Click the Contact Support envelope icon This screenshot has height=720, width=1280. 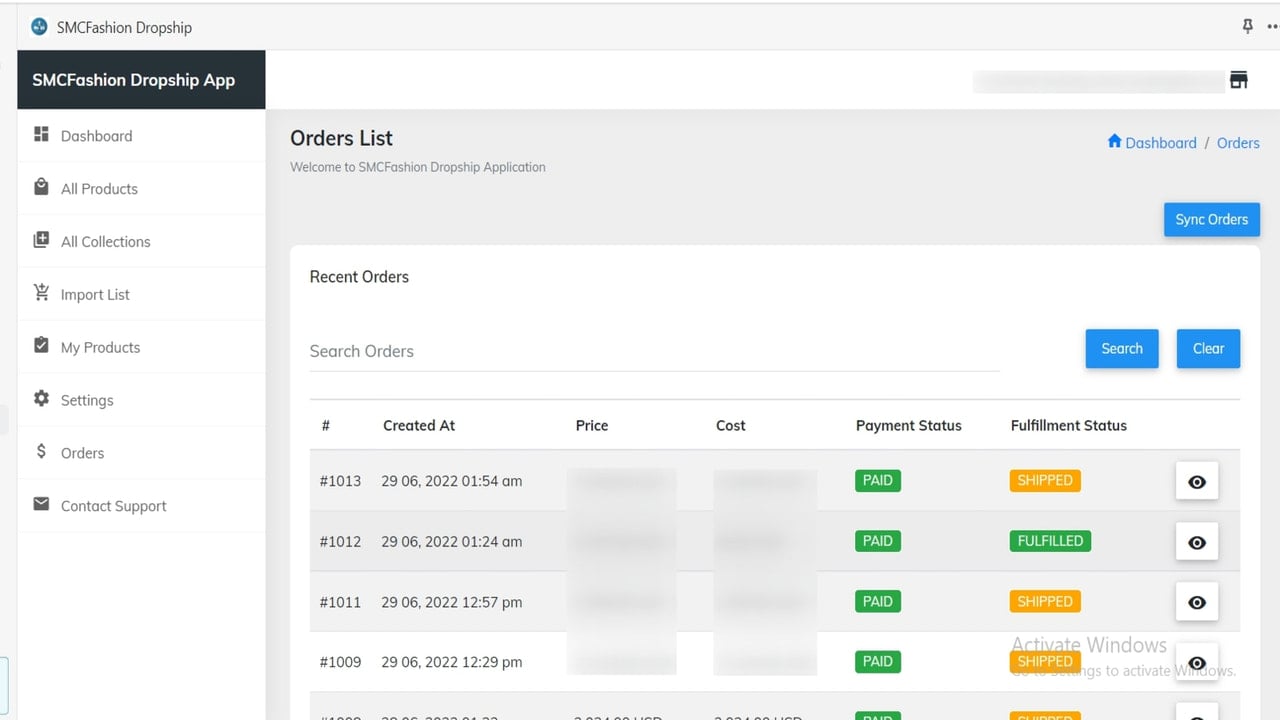41,504
